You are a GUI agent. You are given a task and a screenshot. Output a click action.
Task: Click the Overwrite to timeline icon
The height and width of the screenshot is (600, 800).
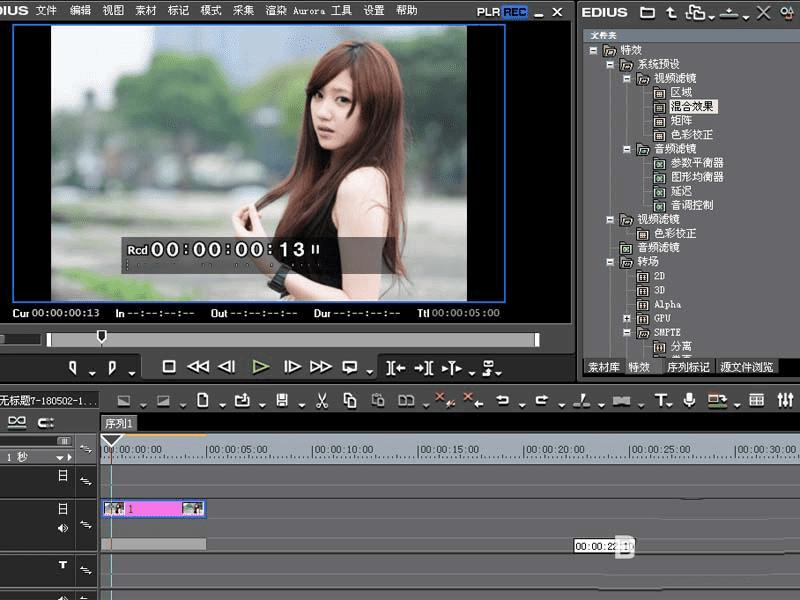coord(424,368)
